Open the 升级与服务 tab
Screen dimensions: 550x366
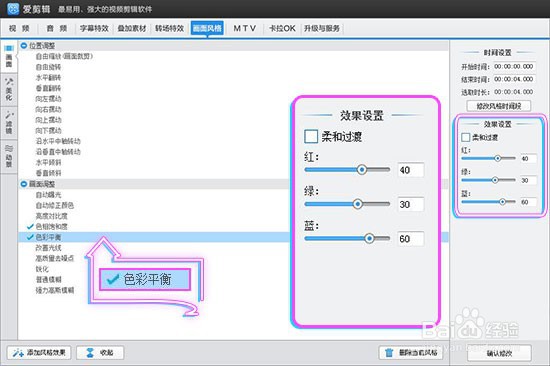[322, 28]
